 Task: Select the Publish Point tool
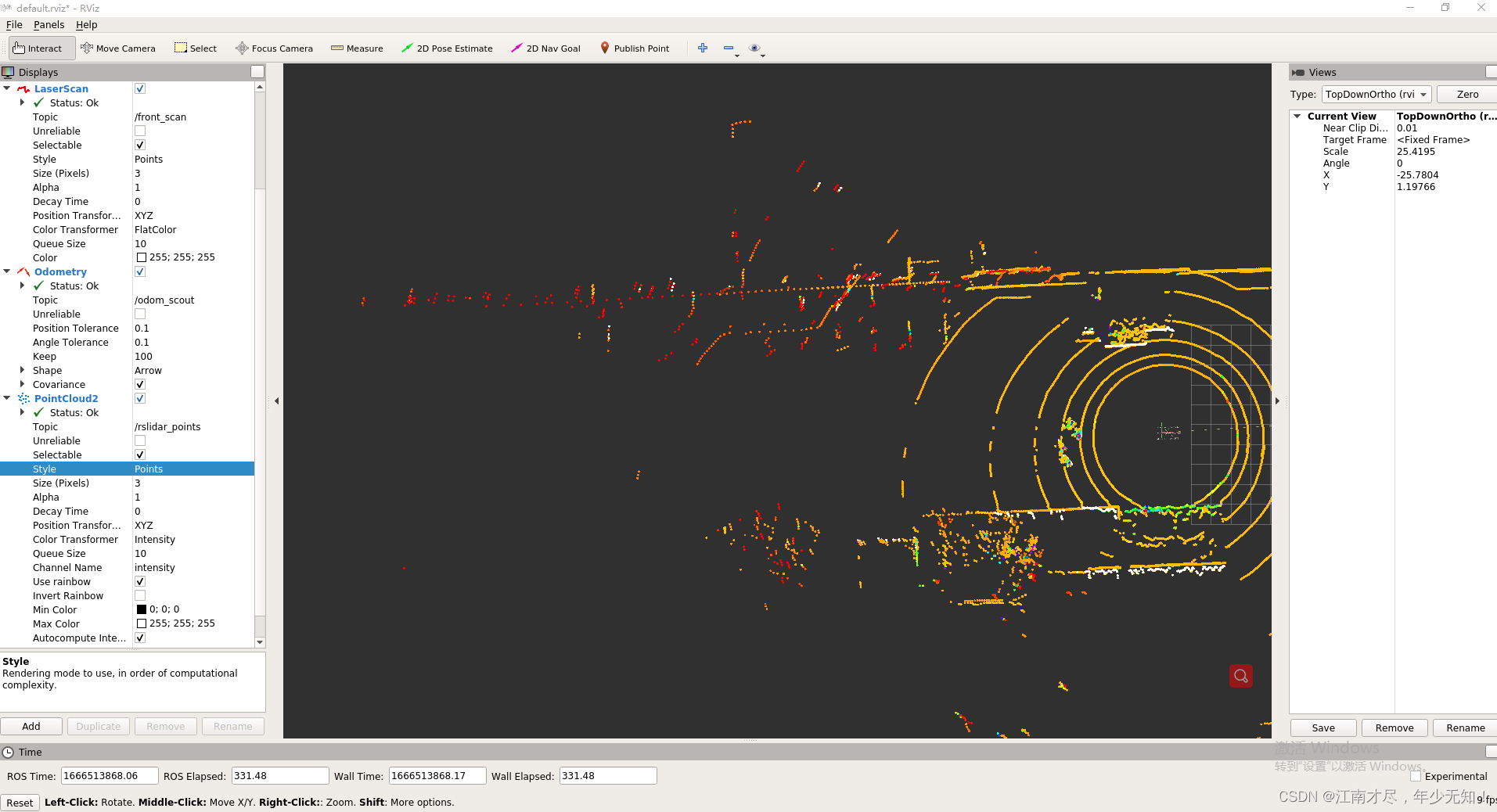tap(635, 48)
